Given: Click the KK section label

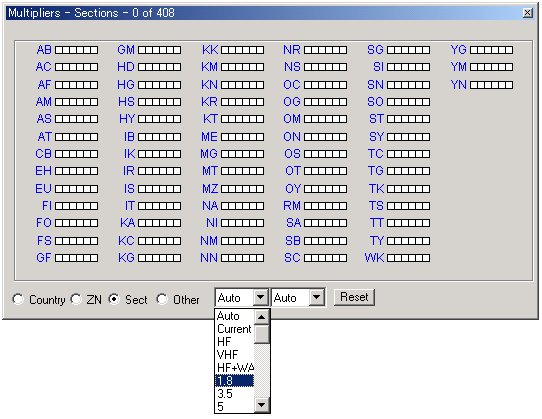Looking at the screenshot, I should pyautogui.click(x=210, y=50).
